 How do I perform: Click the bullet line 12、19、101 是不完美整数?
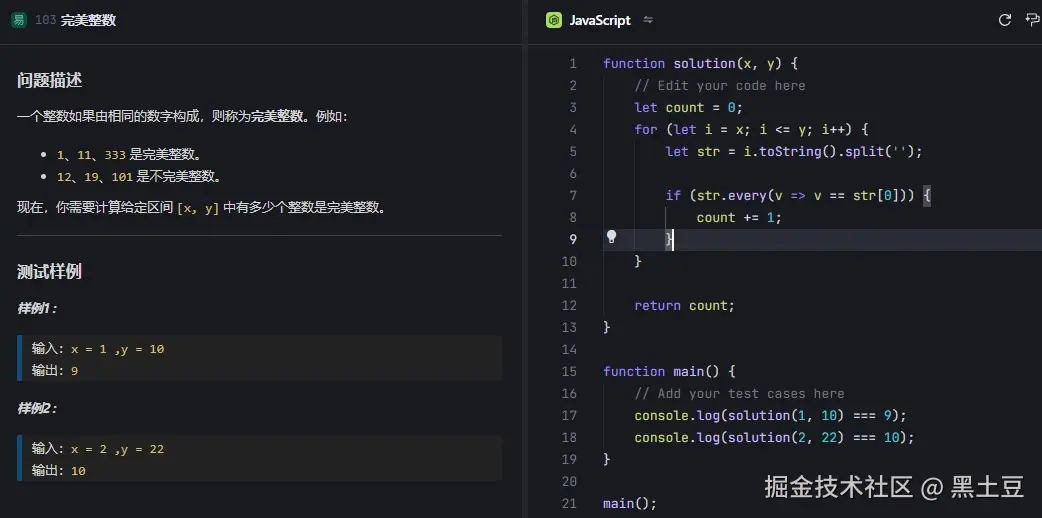(x=138, y=177)
